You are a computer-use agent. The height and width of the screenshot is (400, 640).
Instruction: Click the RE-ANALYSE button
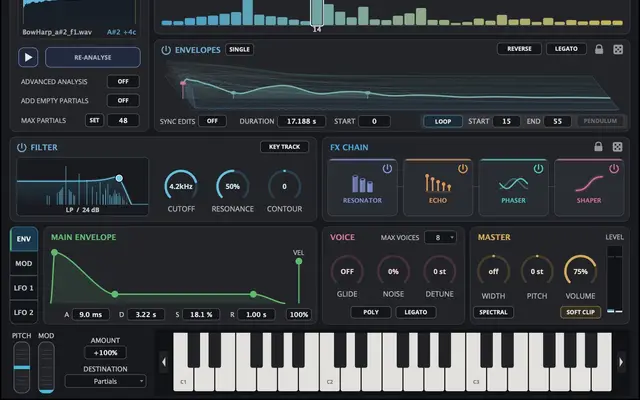click(x=93, y=57)
